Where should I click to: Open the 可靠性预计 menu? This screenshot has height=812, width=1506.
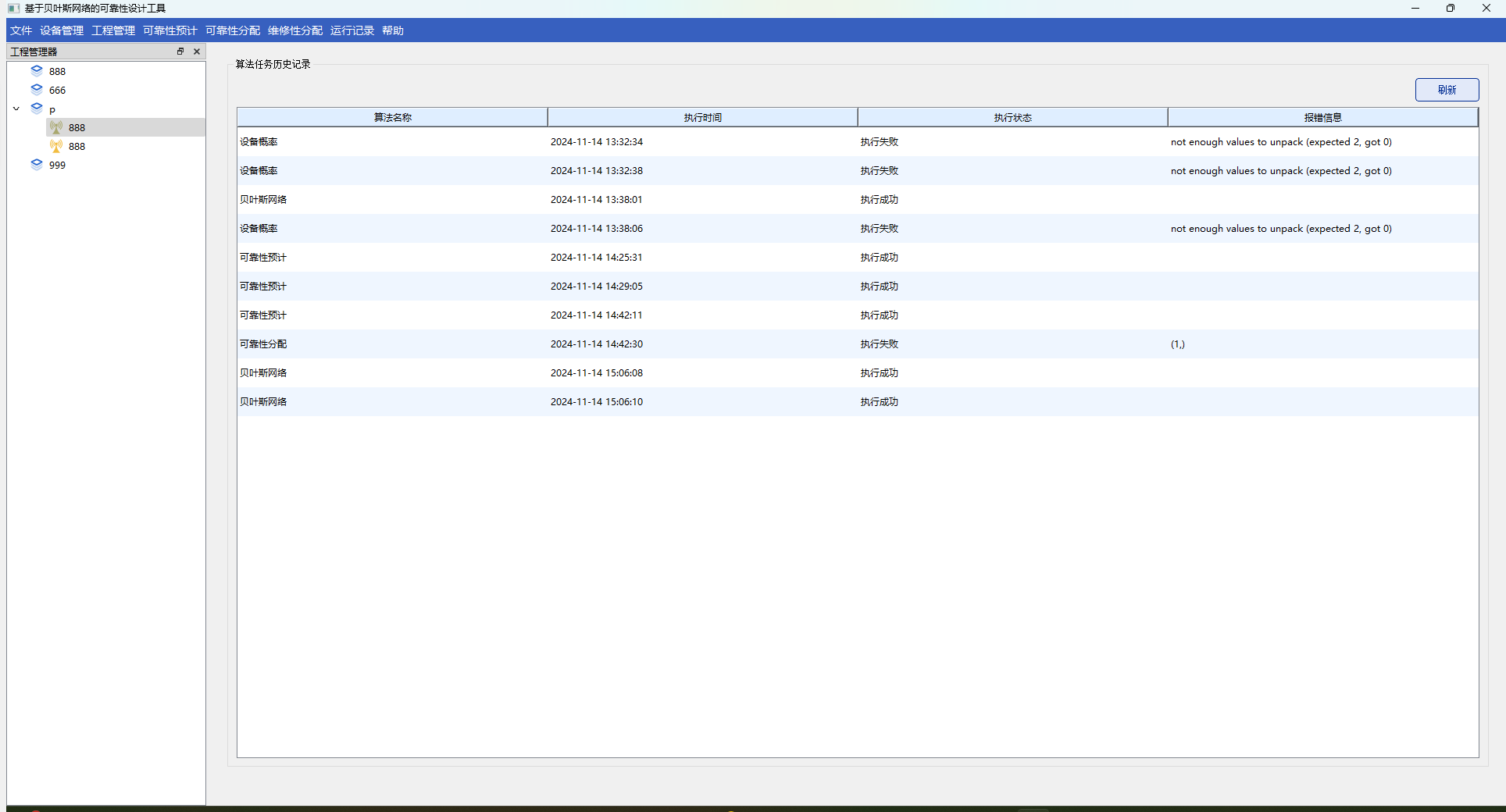(170, 30)
